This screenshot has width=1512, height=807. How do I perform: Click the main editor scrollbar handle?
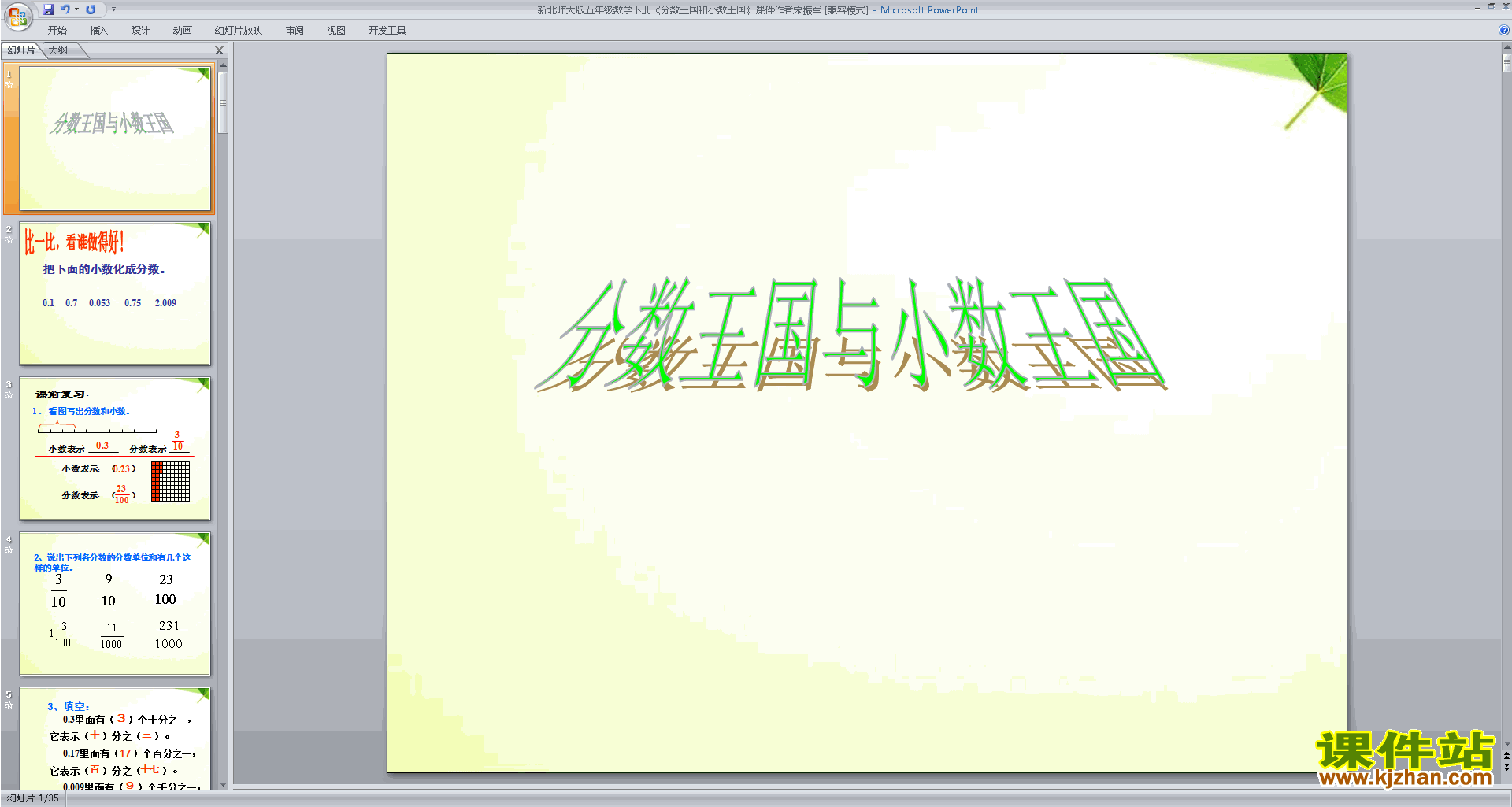click(x=1506, y=62)
